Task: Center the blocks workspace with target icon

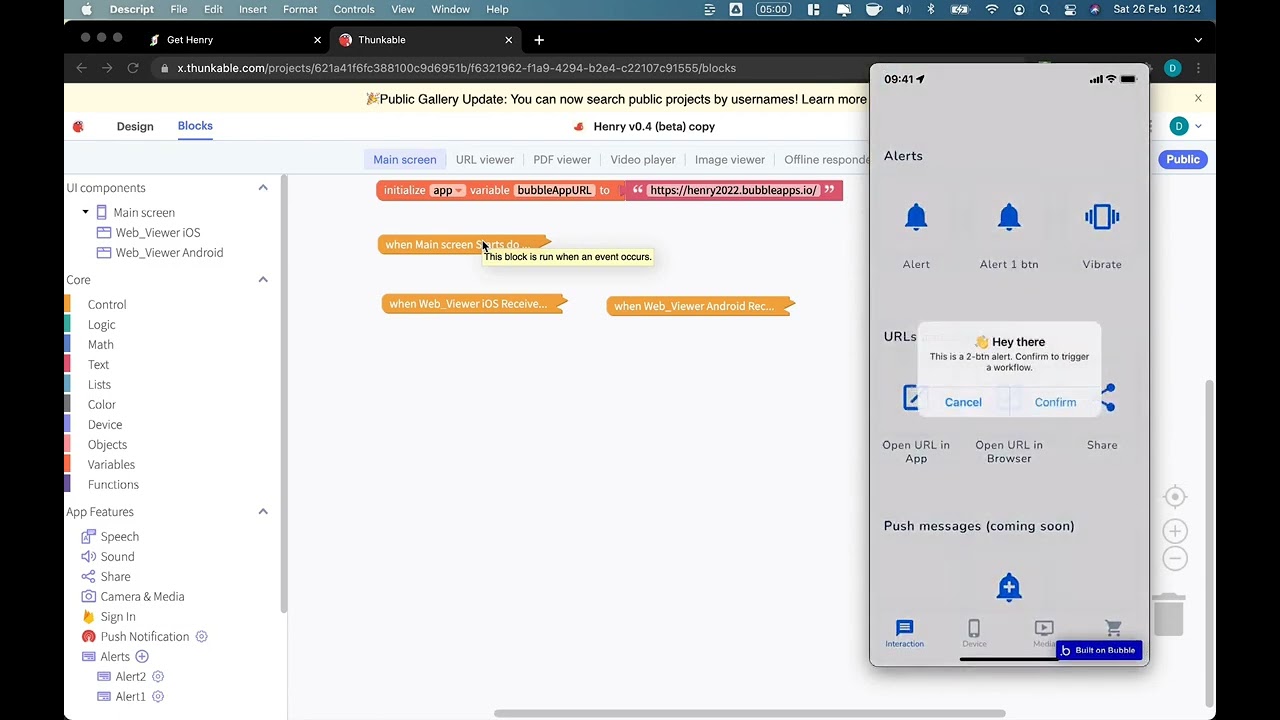Action: click(x=1175, y=497)
